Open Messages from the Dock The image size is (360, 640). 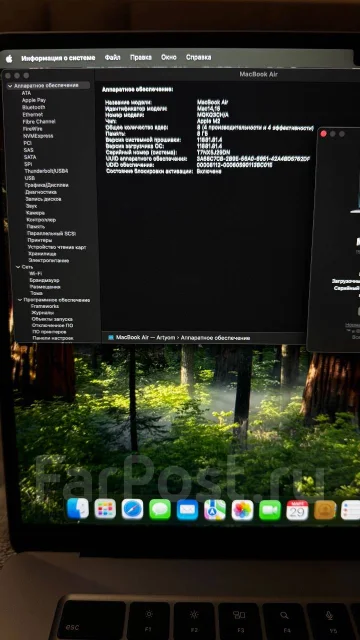tap(160, 509)
